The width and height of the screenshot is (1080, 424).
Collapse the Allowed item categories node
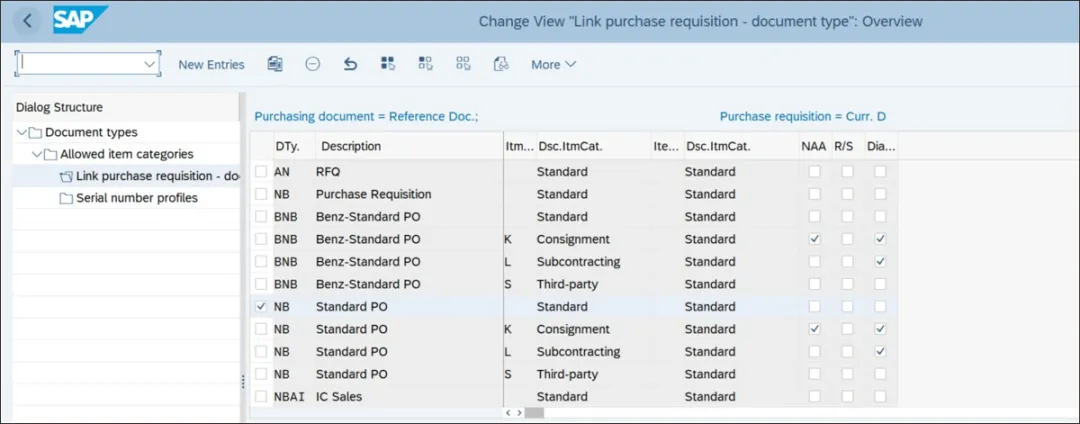37,154
